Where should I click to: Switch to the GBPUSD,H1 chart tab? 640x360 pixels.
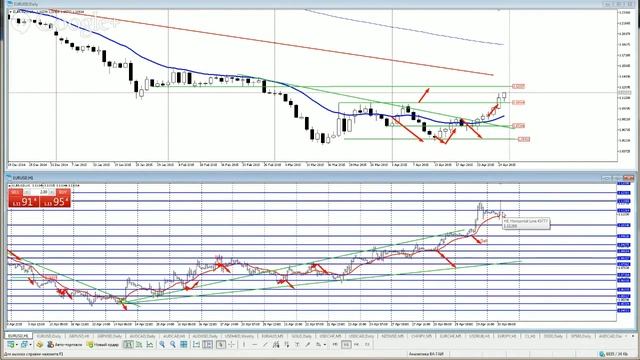[79, 336]
